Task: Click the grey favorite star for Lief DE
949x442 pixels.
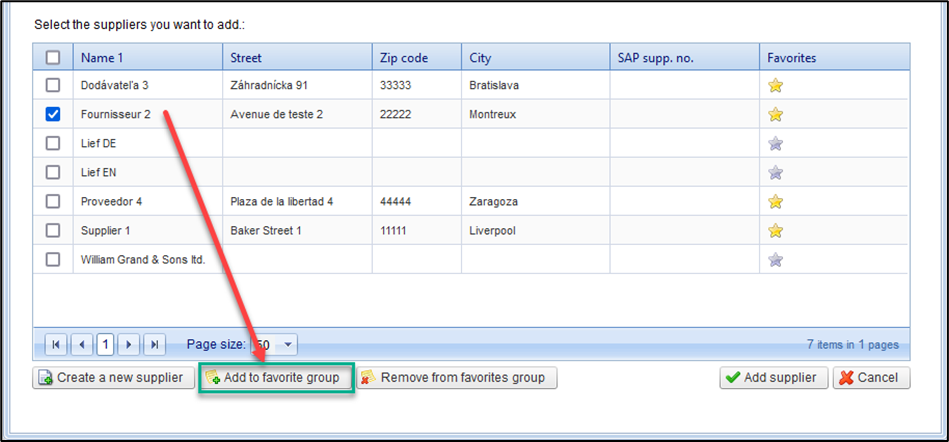Action: [775, 144]
